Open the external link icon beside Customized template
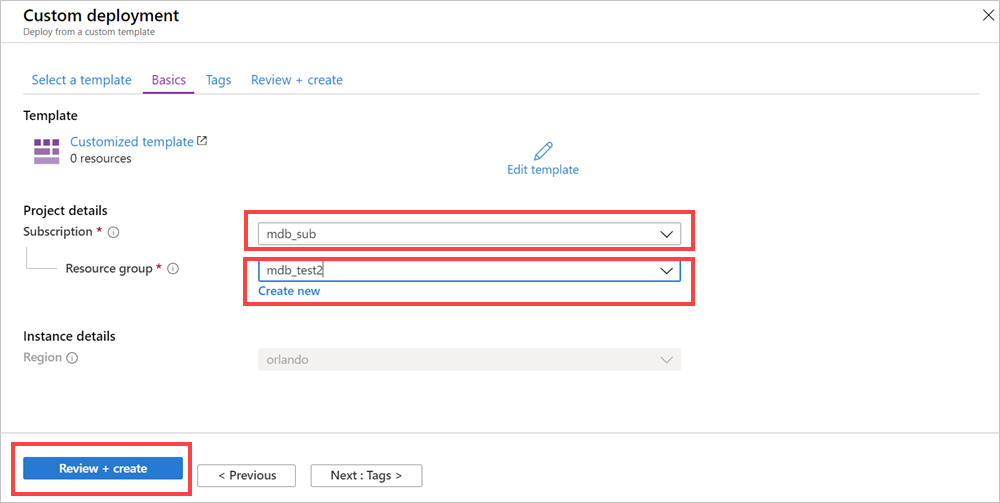Viewport: 1000px width, 503px height. click(x=202, y=141)
